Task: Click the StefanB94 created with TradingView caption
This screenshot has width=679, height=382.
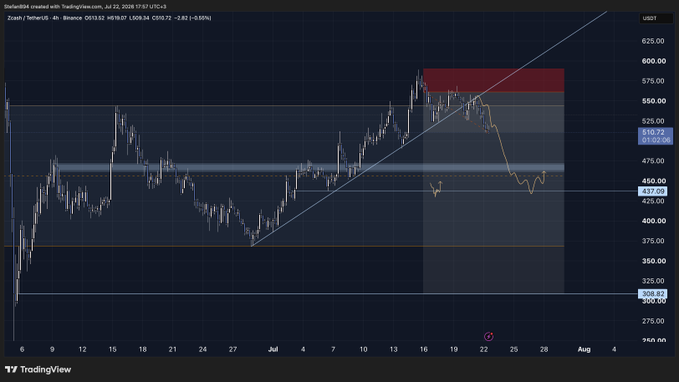Action: pos(85,6)
